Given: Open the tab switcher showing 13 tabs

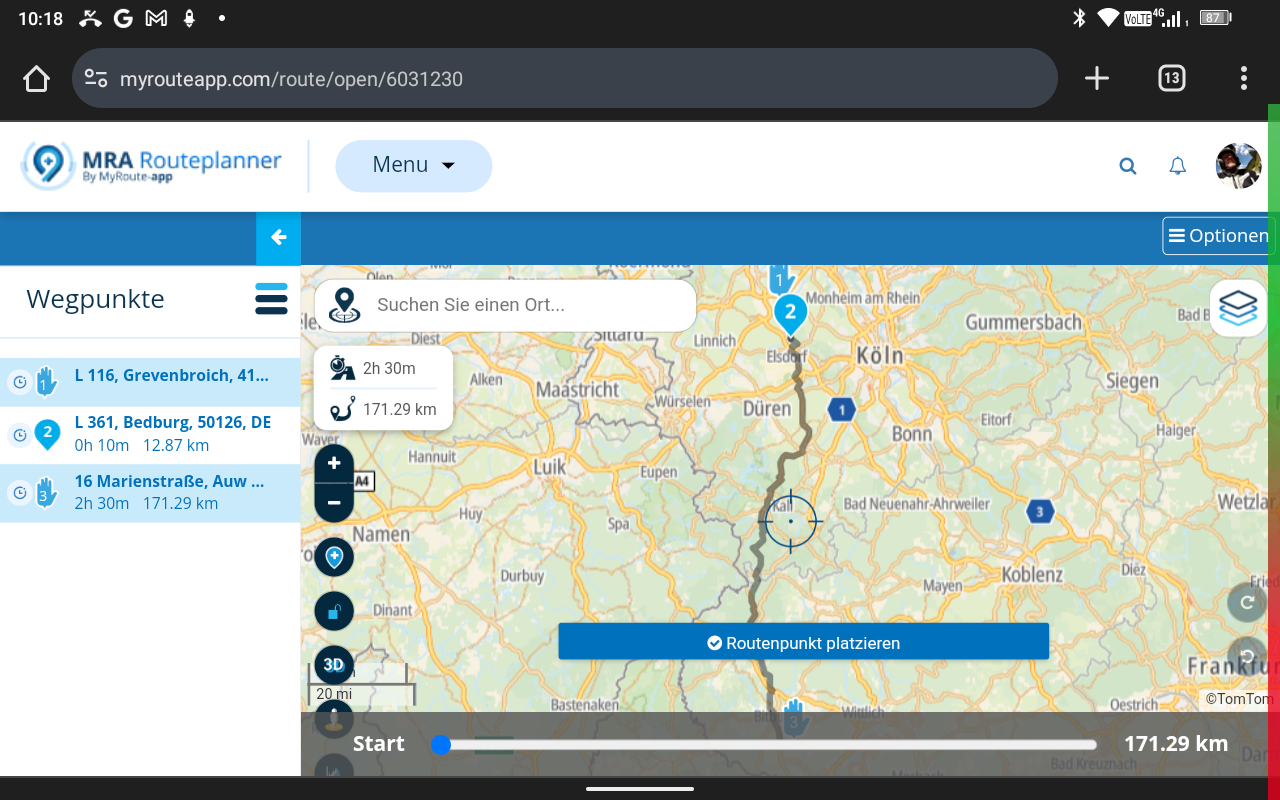Looking at the screenshot, I should (x=1171, y=79).
